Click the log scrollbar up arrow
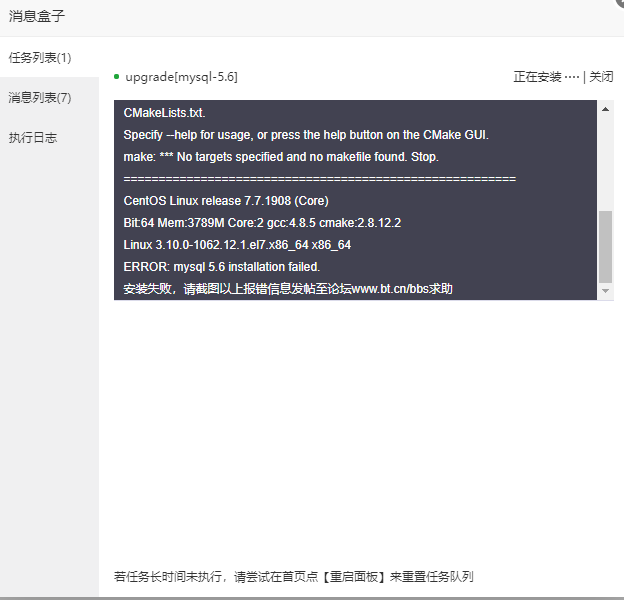This screenshot has width=624, height=600. (605, 109)
